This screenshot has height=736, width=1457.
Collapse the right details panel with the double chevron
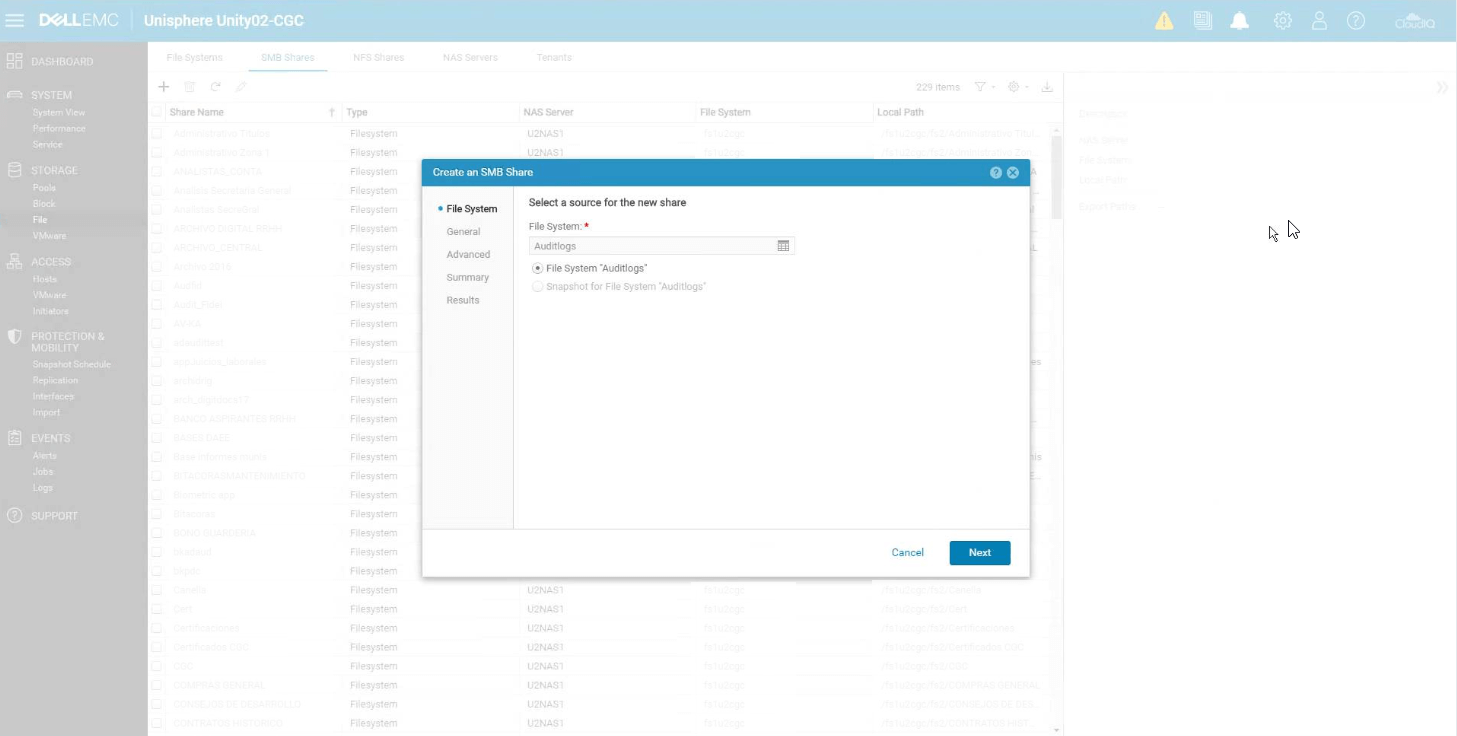coord(1442,87)
